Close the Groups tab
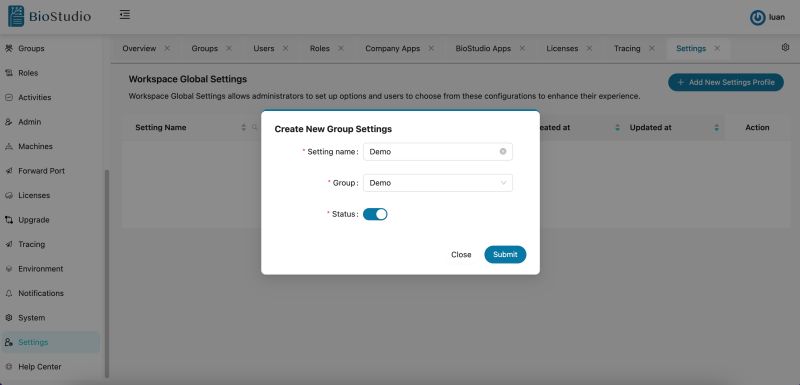This screenshot has width=800, height=385. pos(229,48)
